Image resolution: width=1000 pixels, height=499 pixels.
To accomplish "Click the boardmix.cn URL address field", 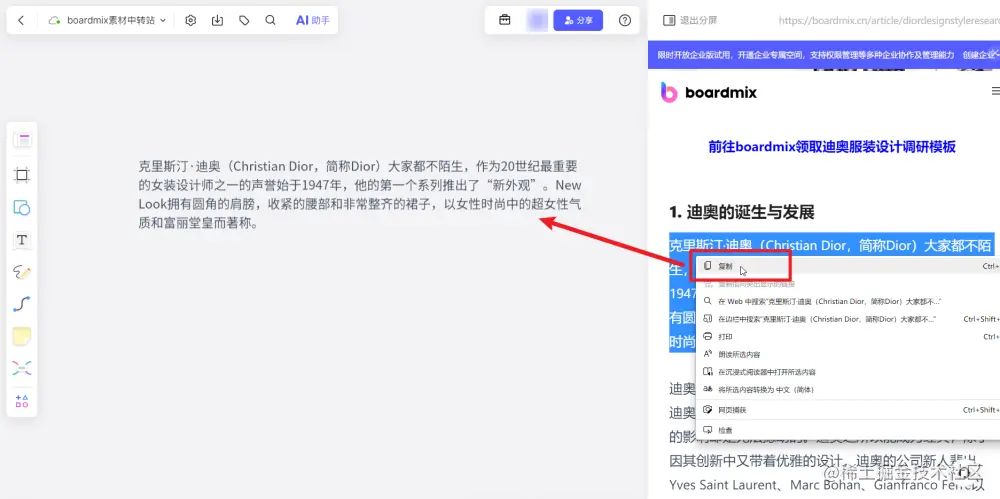I will tap(889, 20).
